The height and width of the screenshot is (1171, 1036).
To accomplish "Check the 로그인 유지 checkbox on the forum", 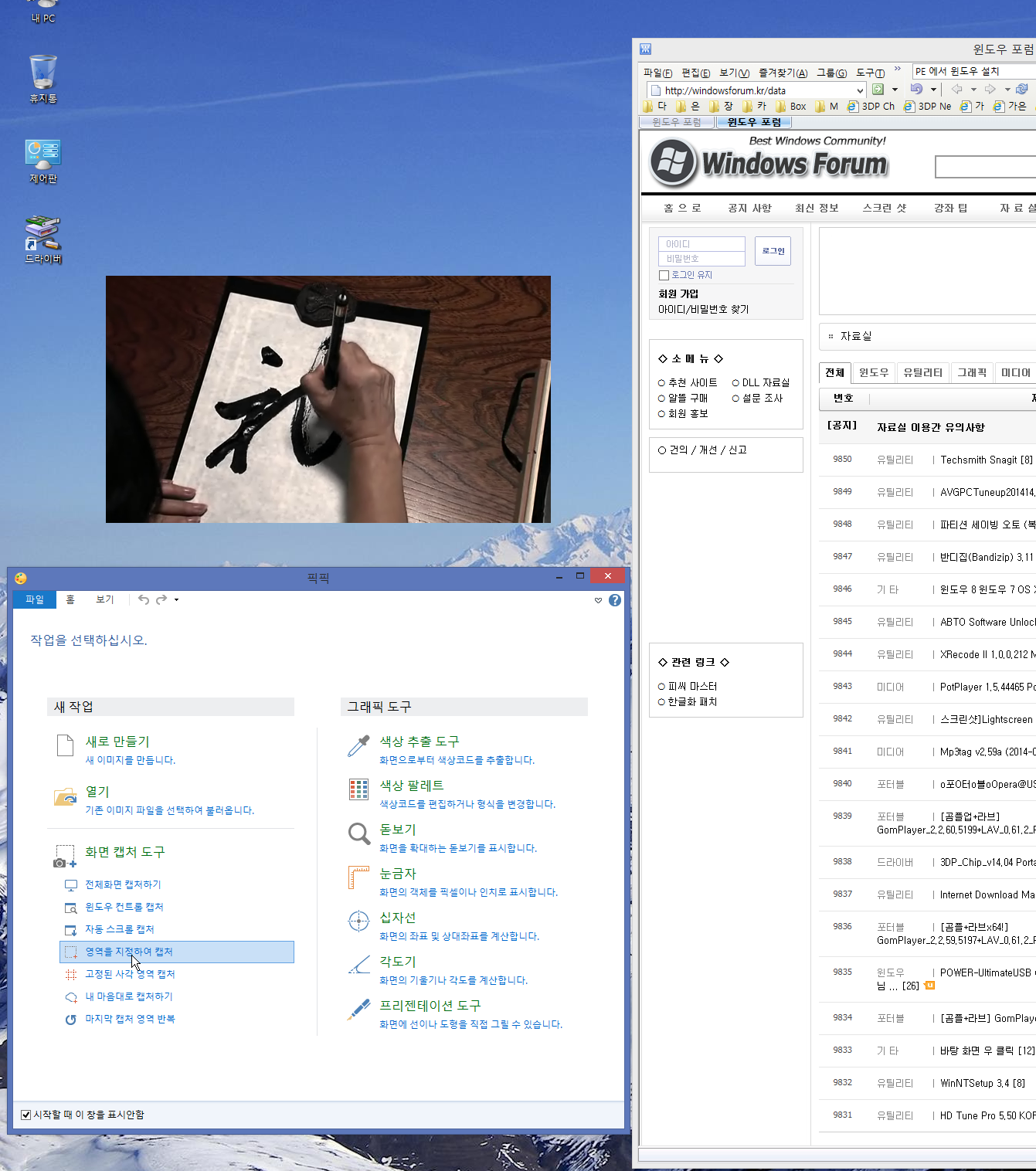I will click(x=664, y=276).
